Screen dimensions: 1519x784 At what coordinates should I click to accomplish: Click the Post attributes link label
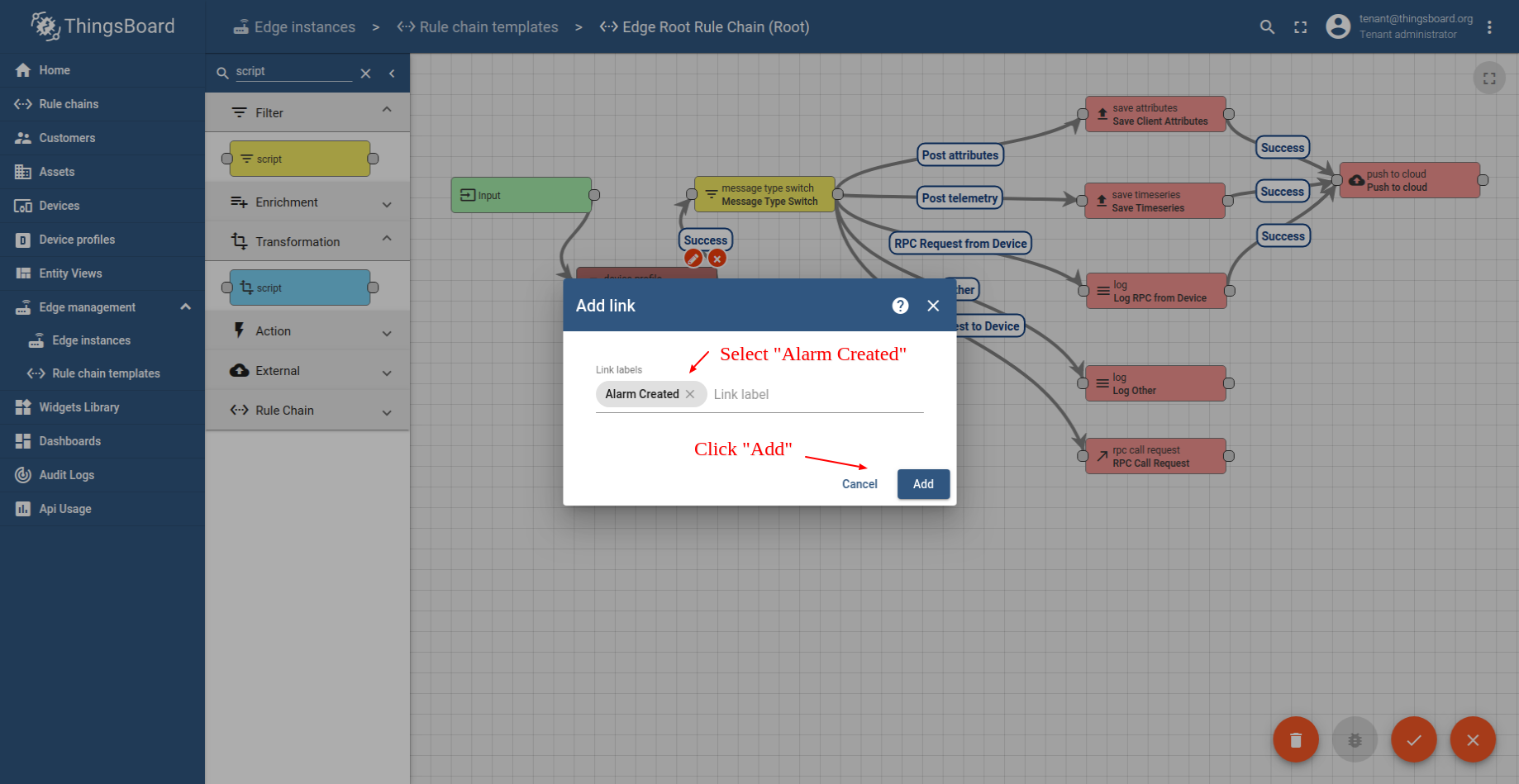point(960,155)
